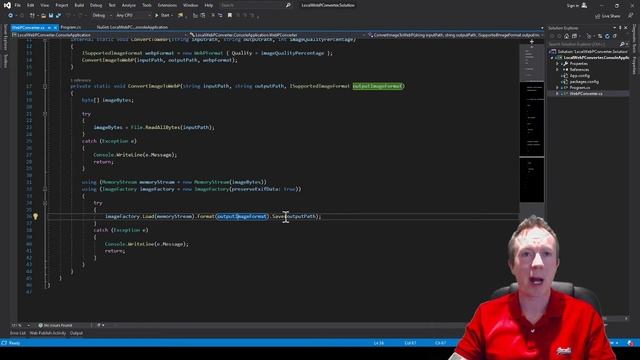Viewport: 640px width, 360px height.
Task: Click the Live Share button
Action: [607, 16]
